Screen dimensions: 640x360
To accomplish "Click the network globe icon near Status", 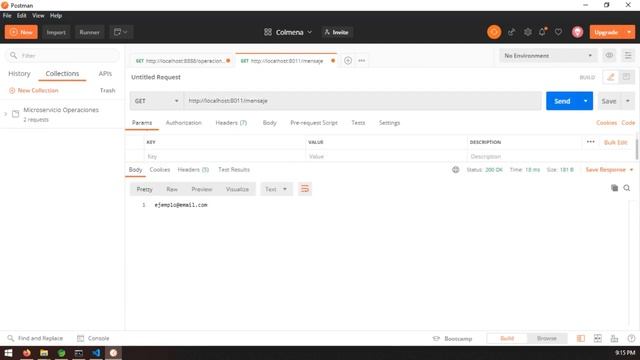I will coord(456,169).
